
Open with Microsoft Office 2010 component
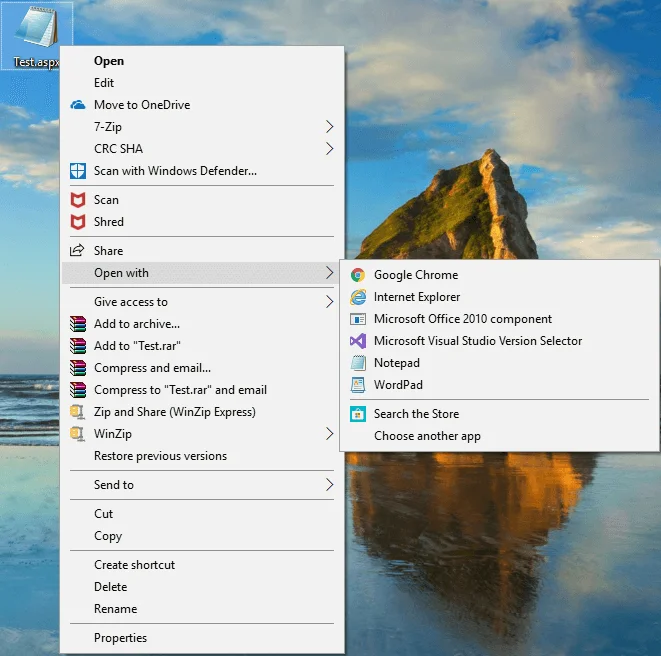coord(500,319)
